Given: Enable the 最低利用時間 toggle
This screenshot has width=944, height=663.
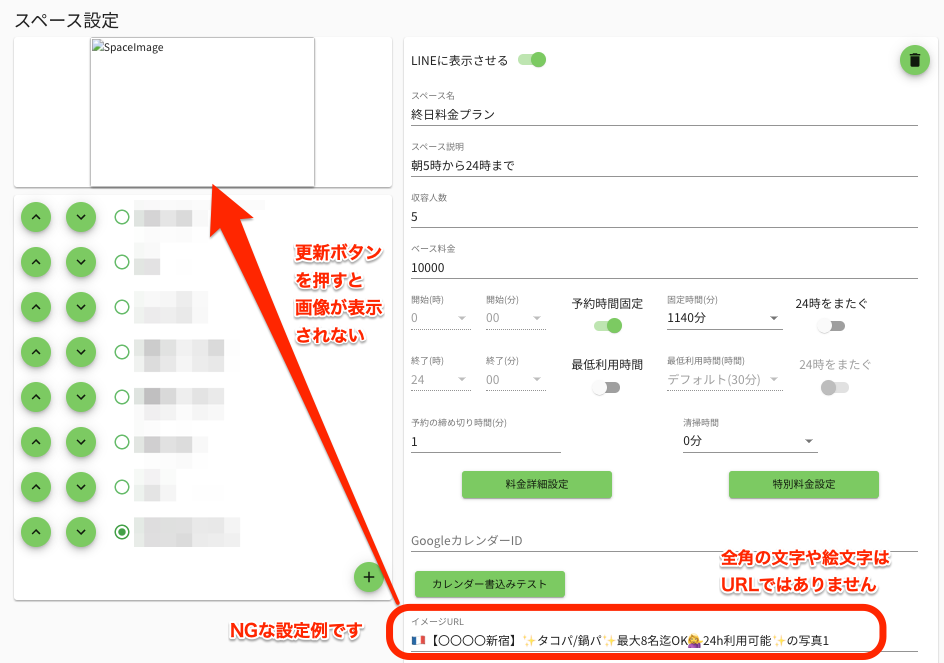Looking at the screenshot, I should 606,388.
